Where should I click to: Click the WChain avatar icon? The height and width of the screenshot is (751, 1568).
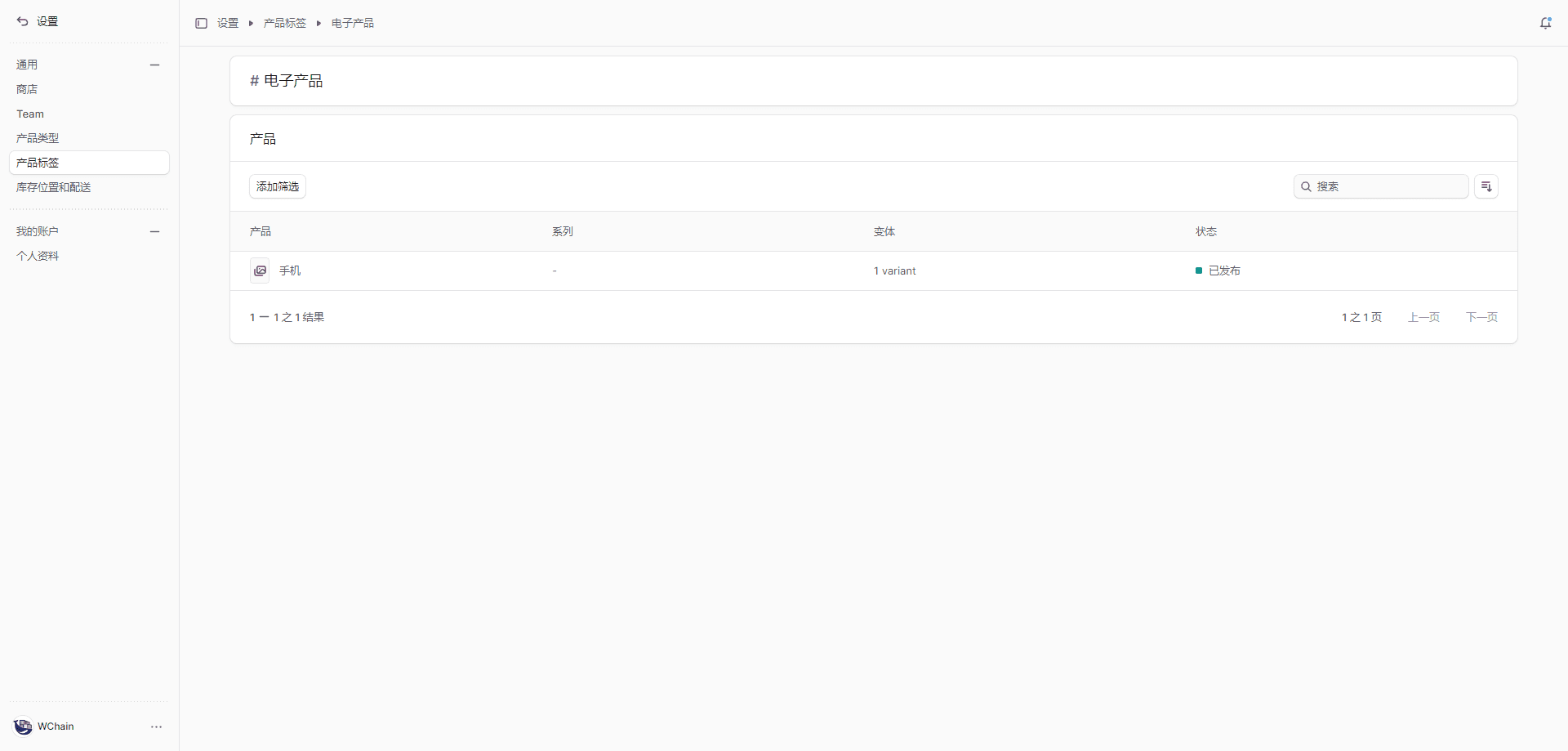click(23, 726)
